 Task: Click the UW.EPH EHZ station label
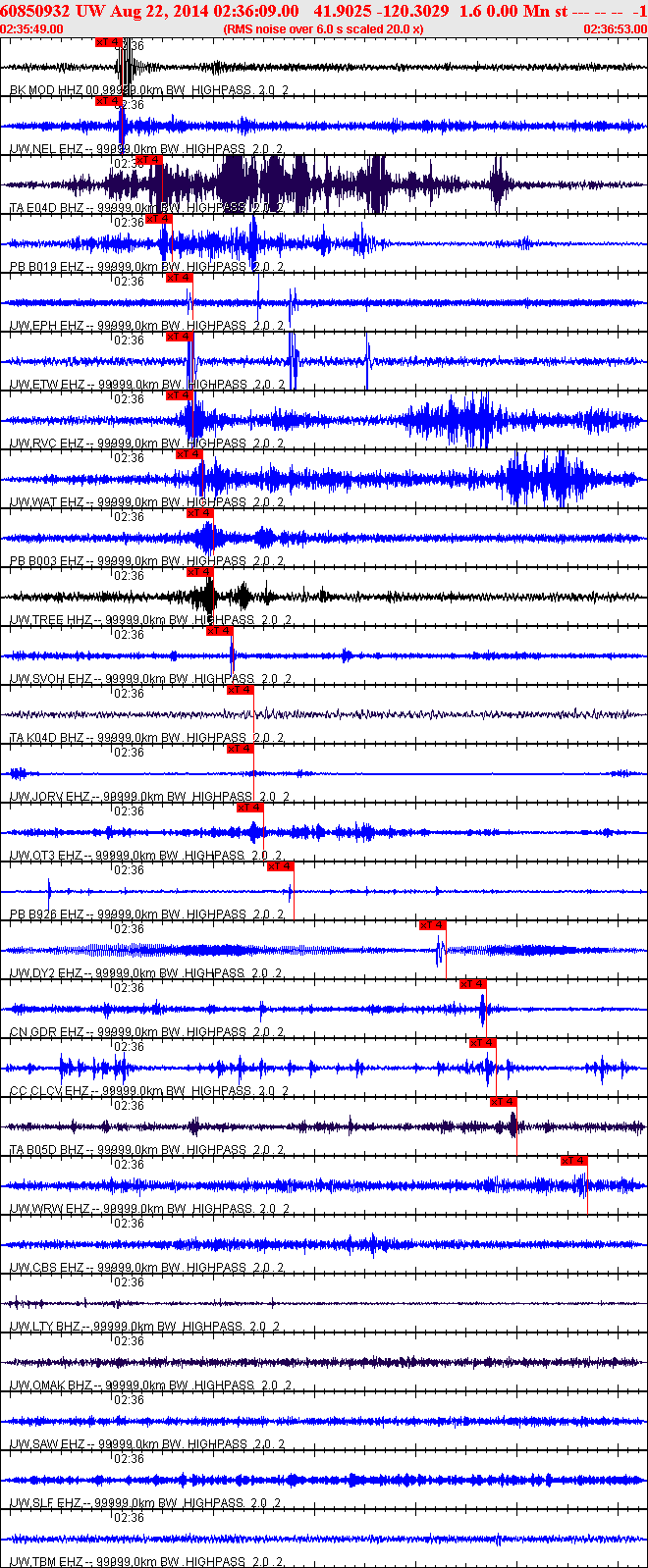pyautogui.click(x=147, y=326)
